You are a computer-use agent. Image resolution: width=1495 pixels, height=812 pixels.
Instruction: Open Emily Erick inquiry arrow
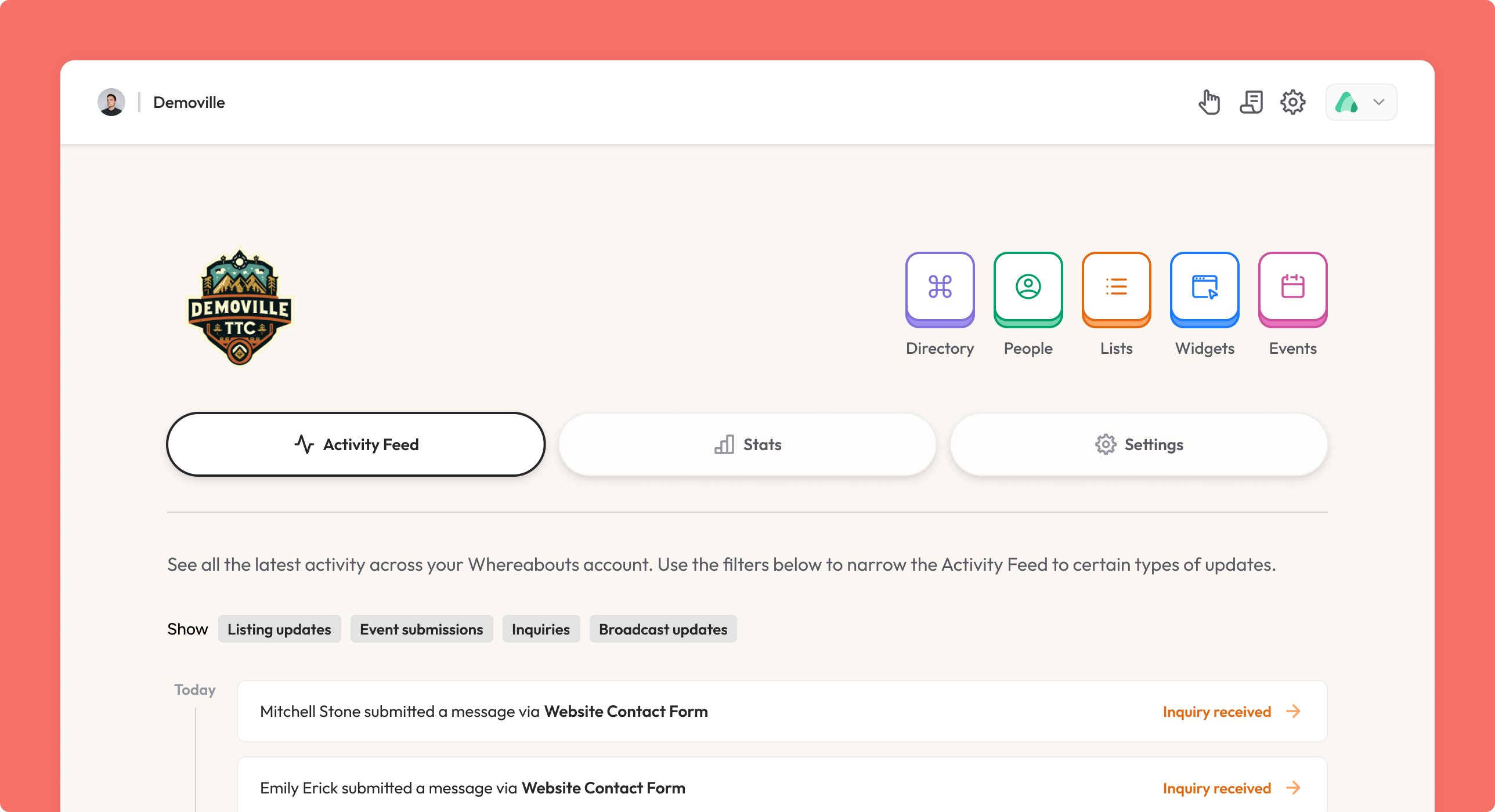coord(1293,788)
